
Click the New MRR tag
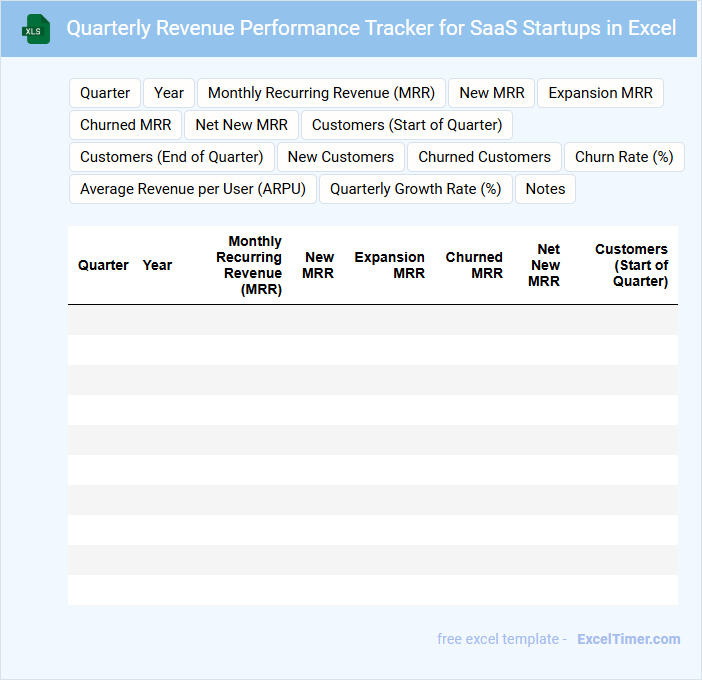click(x=492, y=93)
